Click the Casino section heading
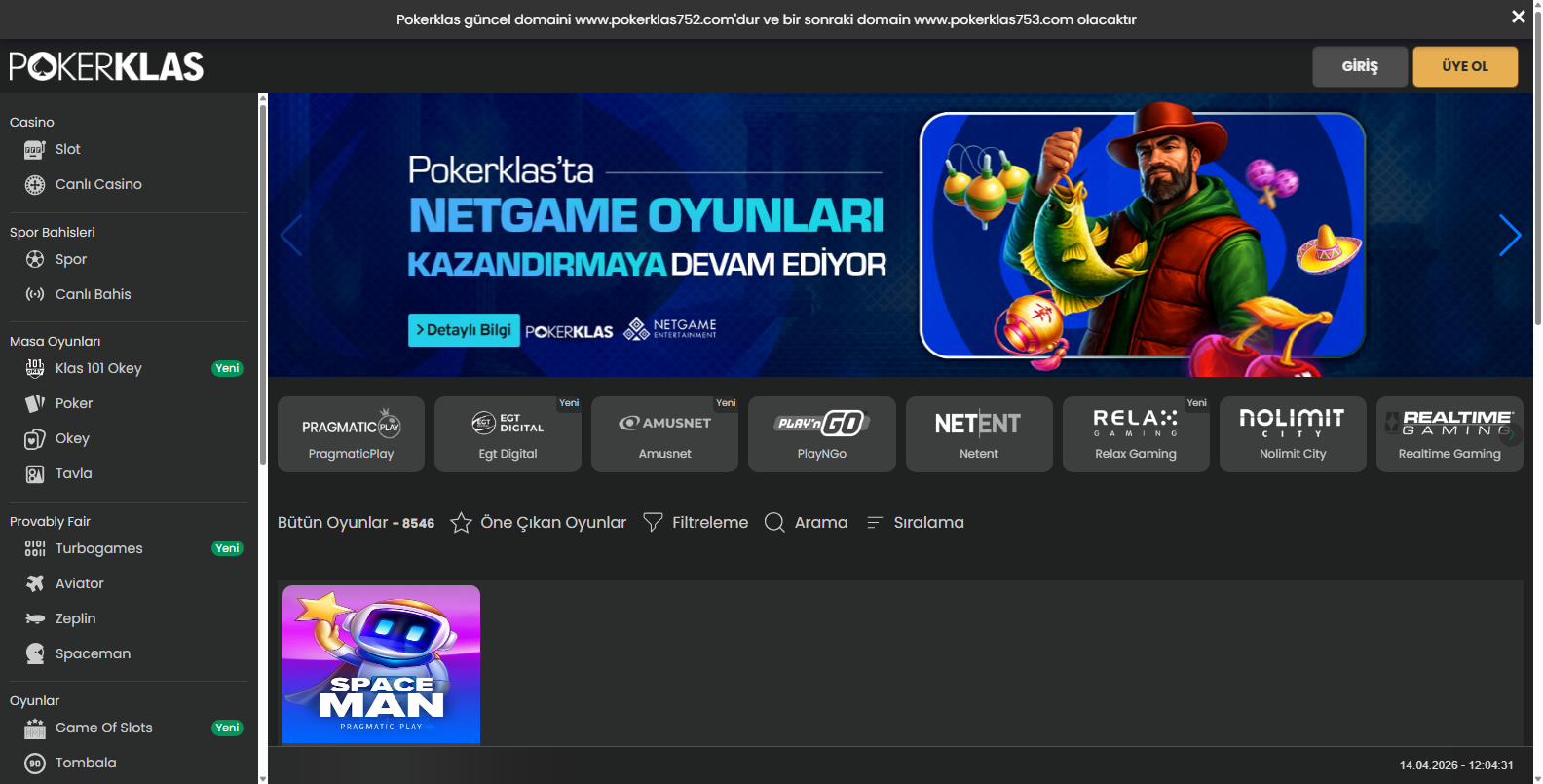The image size is (1543, 784). (x=32, y=122)
